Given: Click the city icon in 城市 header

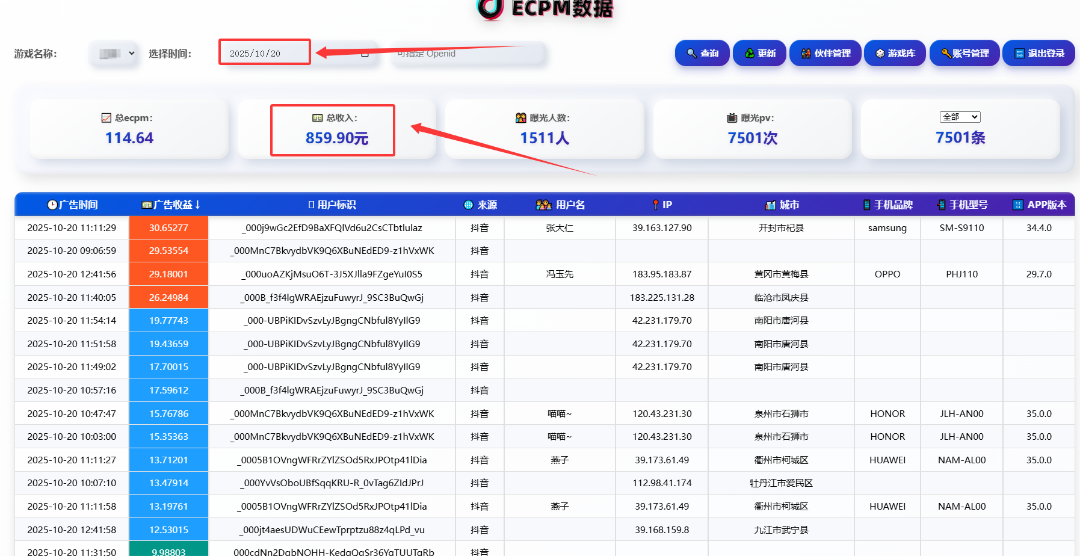Looking at the screenshot, I should 770,205.
